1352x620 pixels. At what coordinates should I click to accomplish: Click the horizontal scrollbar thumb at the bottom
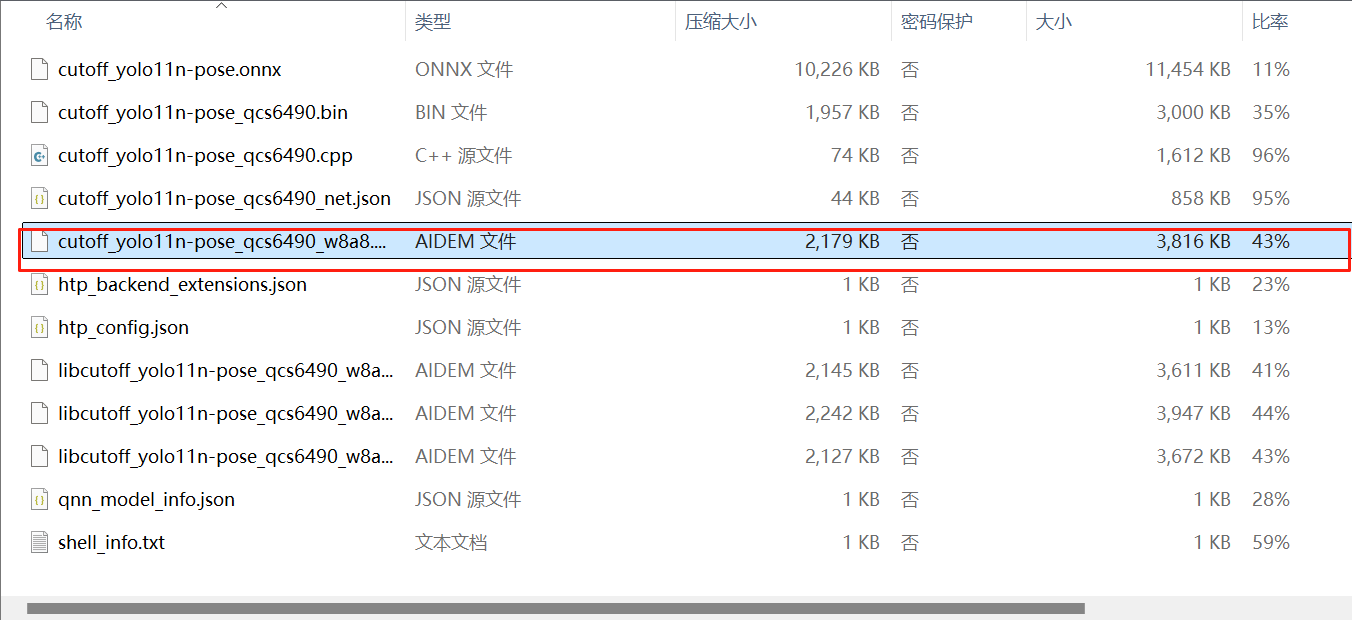point(555,608)
